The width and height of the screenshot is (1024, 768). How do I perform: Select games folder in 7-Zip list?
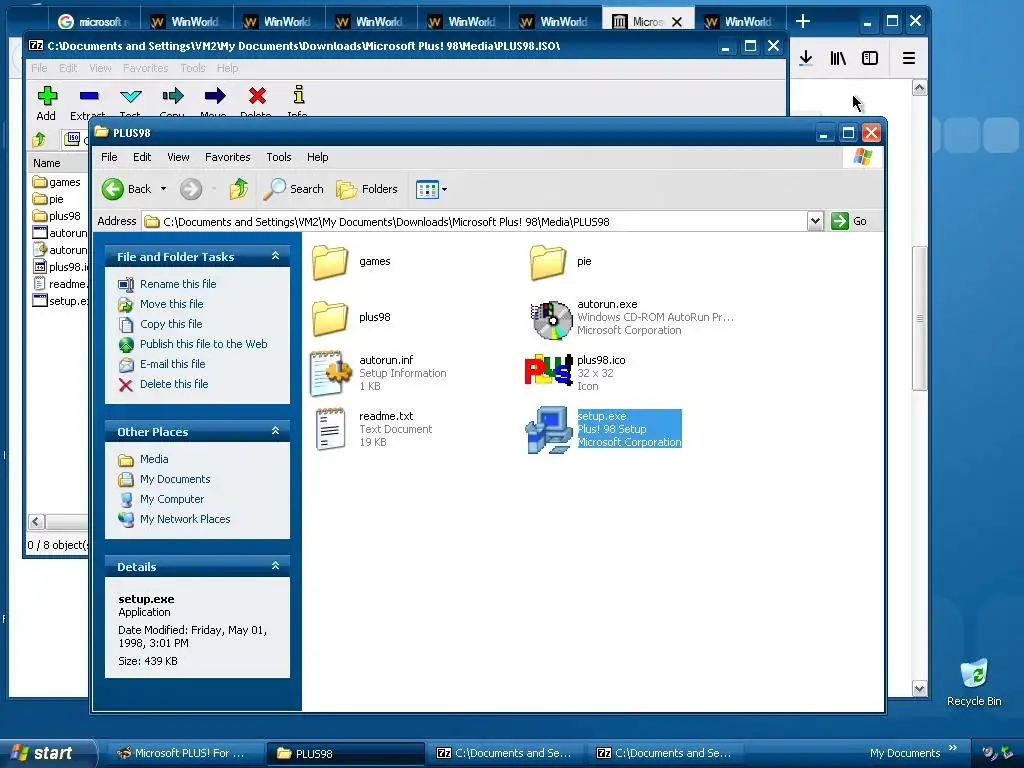pos(57,182)
